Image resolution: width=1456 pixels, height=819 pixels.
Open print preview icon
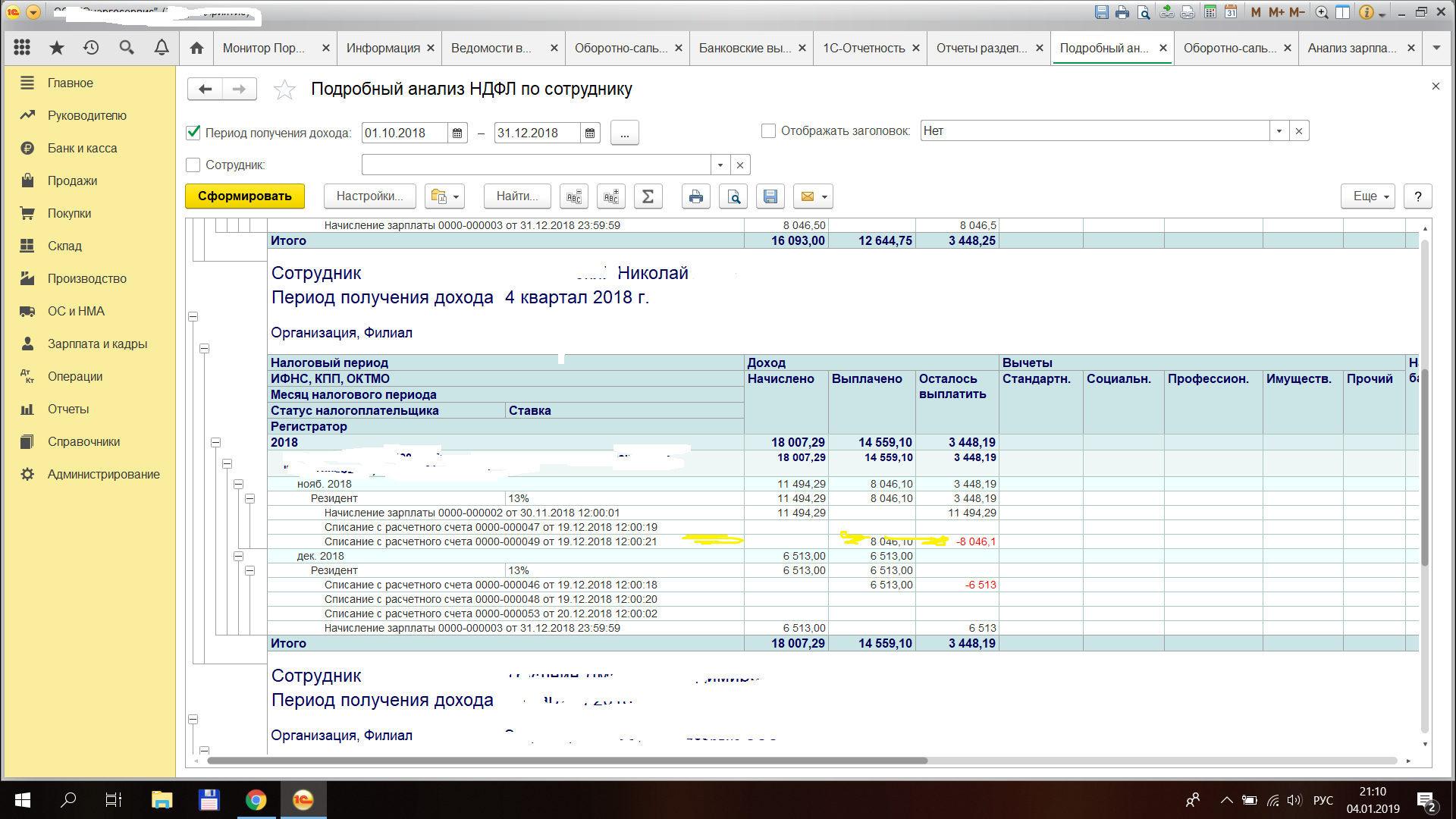pyautogui.click(x=733, y=196)
